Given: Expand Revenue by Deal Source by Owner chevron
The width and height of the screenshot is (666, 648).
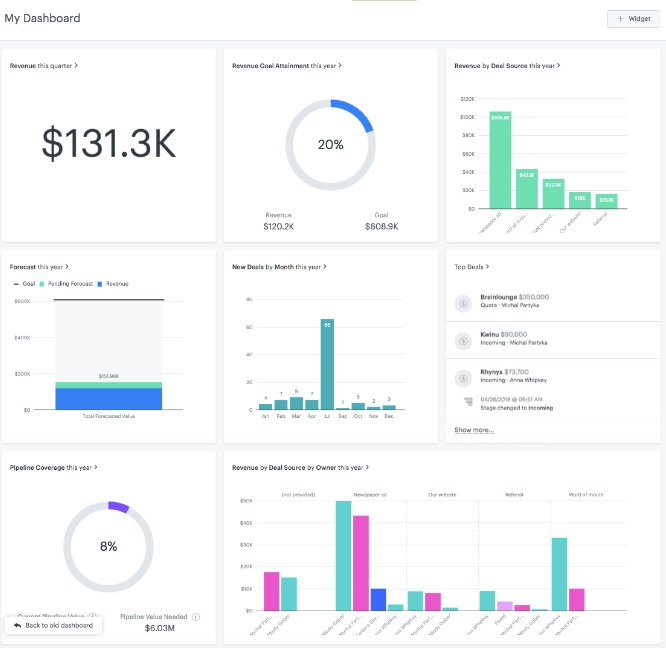Looking at the screenshot, I should pos(367,467).
